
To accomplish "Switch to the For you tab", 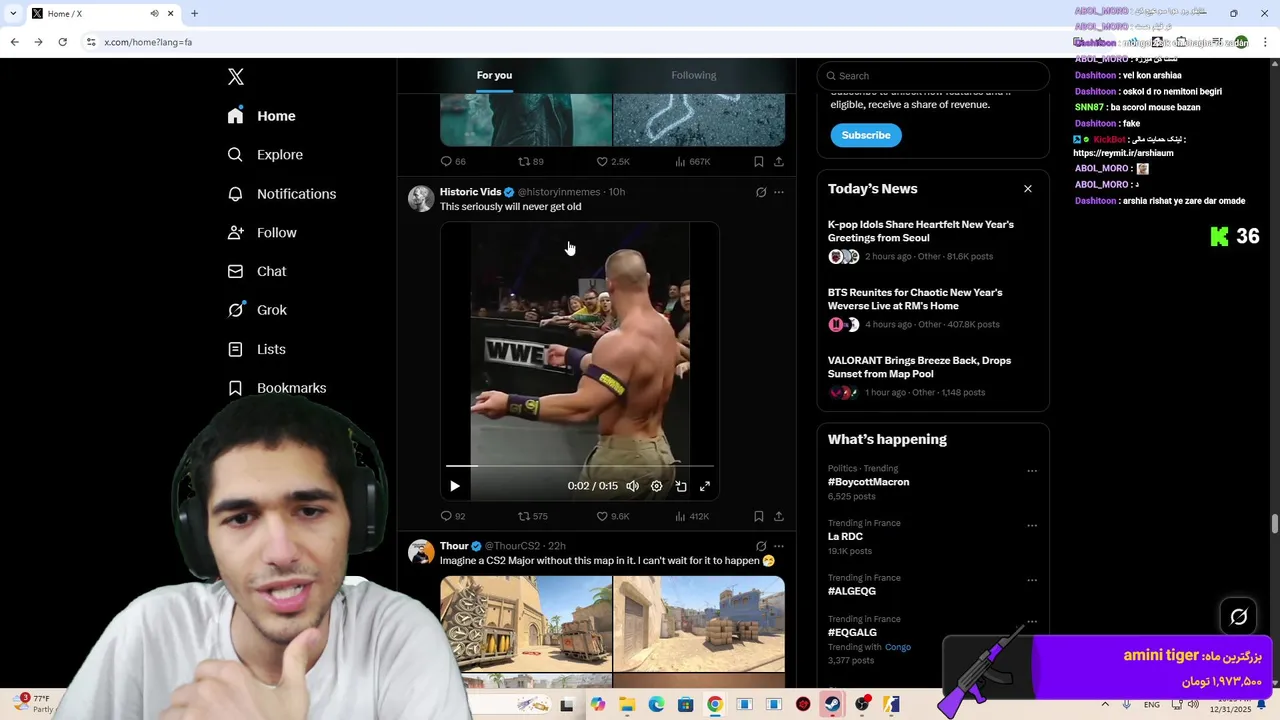I will point(494,75).
